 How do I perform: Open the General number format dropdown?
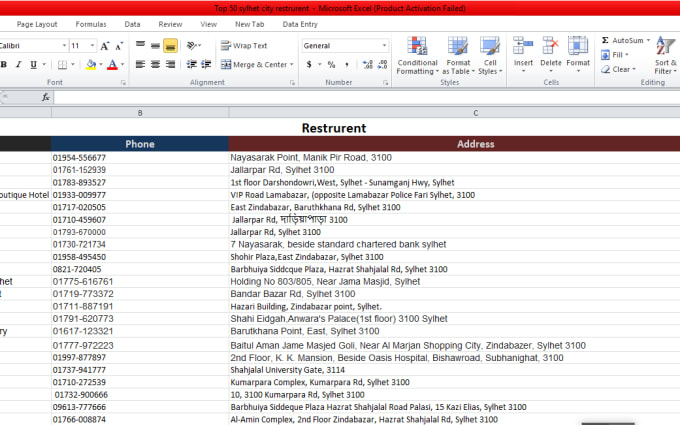click(384, 46)
